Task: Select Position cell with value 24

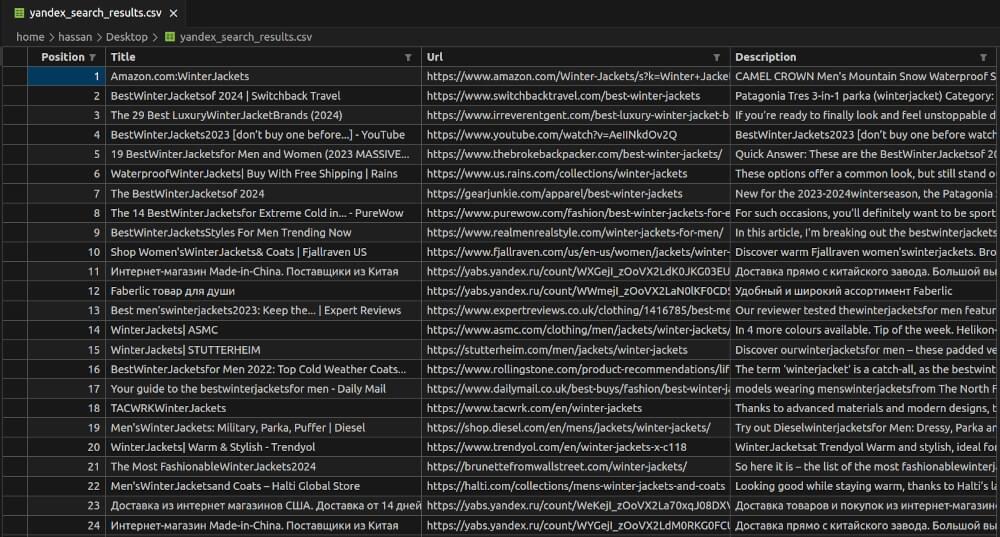Action: [x=66, y=526]
